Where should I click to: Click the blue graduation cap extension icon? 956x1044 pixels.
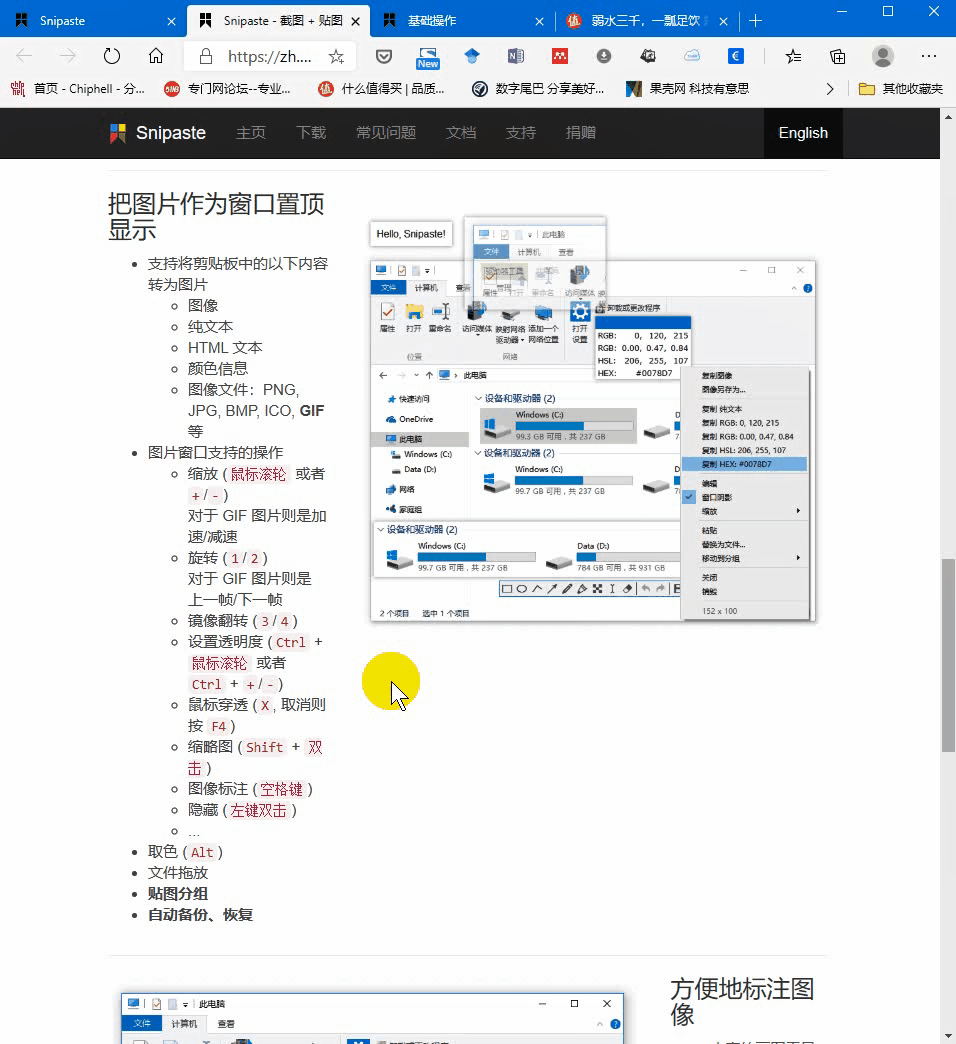click(472, 56)
